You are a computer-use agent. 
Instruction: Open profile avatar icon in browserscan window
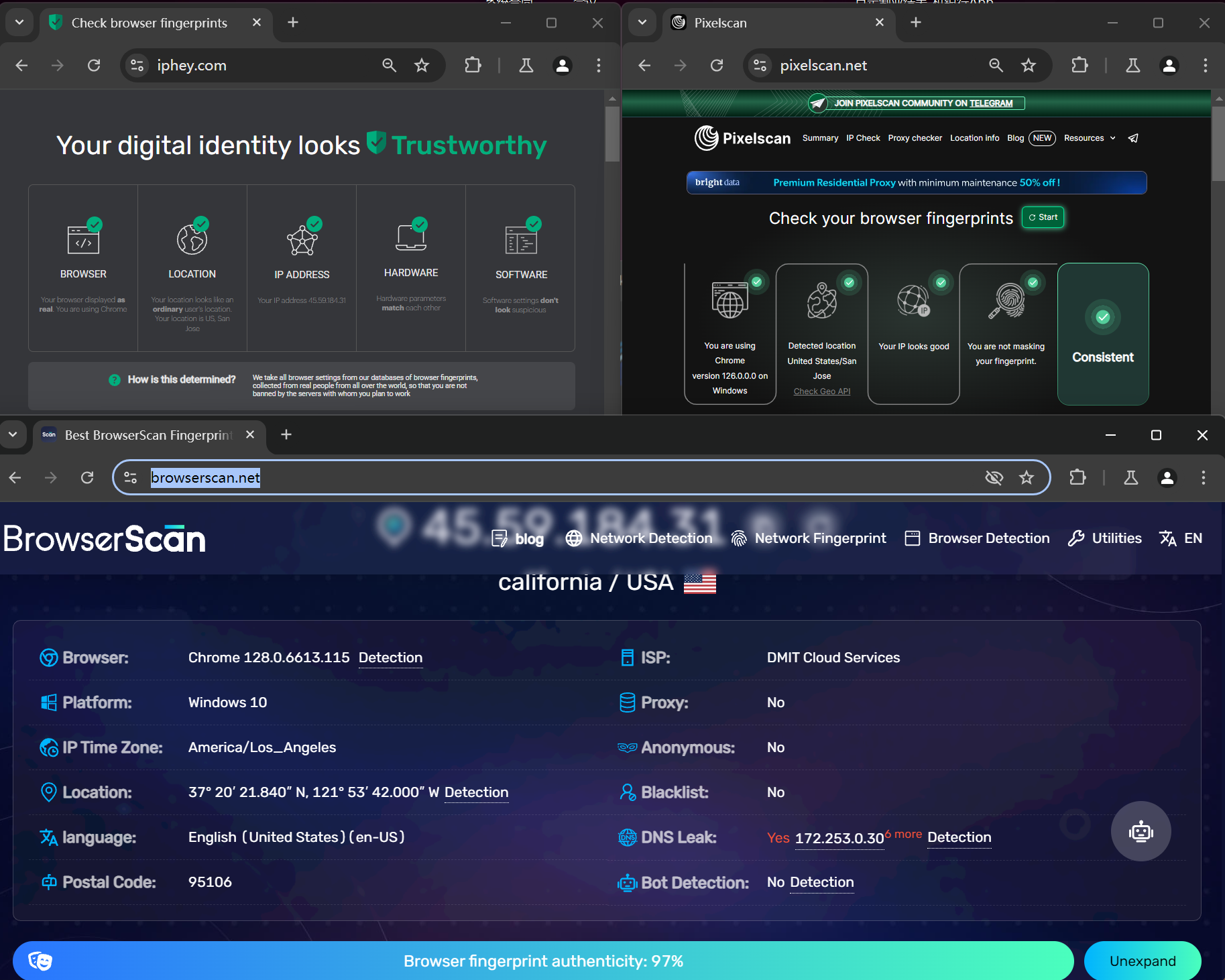[1167, 477]
